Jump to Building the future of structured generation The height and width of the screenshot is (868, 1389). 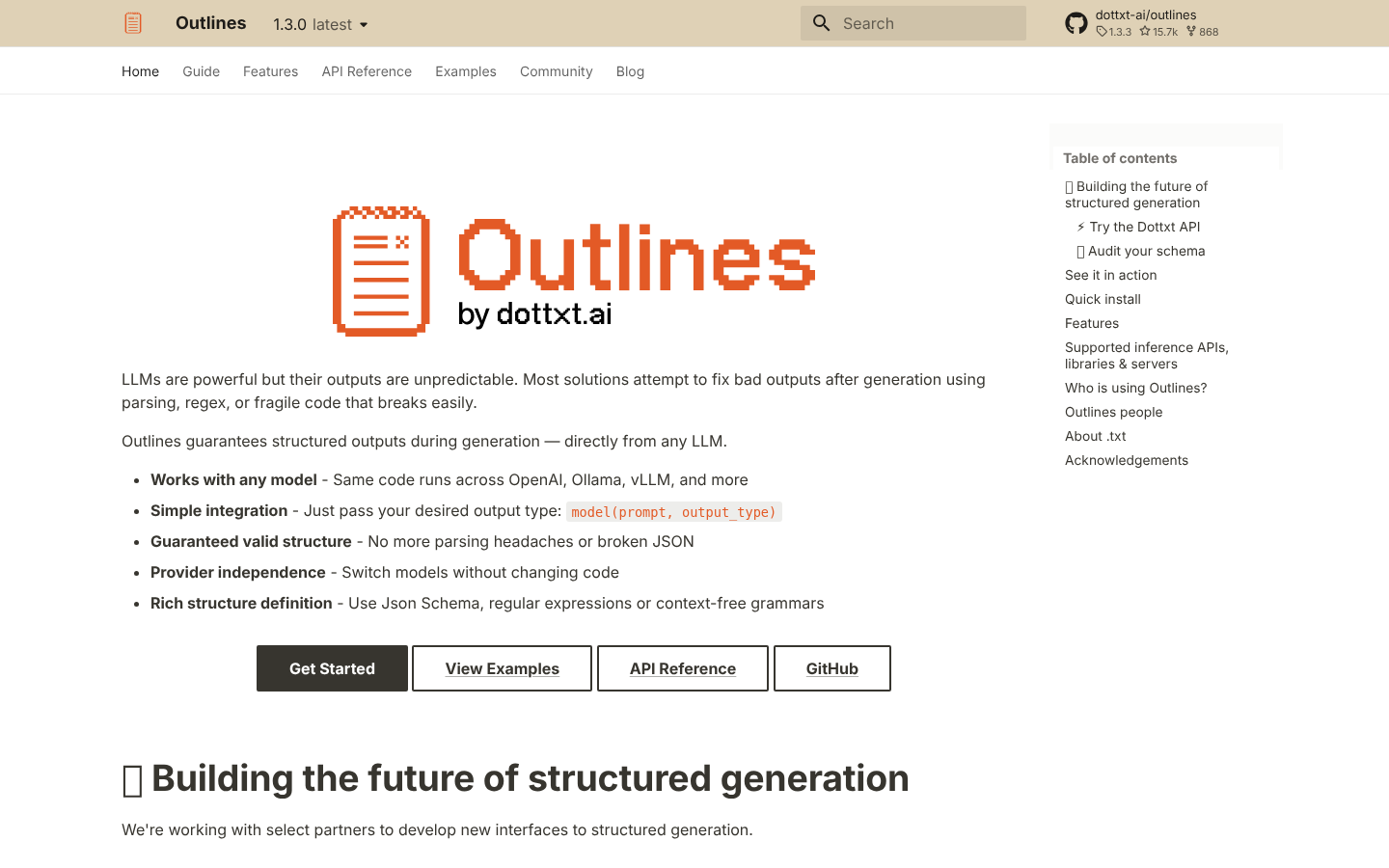[1136, 195]
